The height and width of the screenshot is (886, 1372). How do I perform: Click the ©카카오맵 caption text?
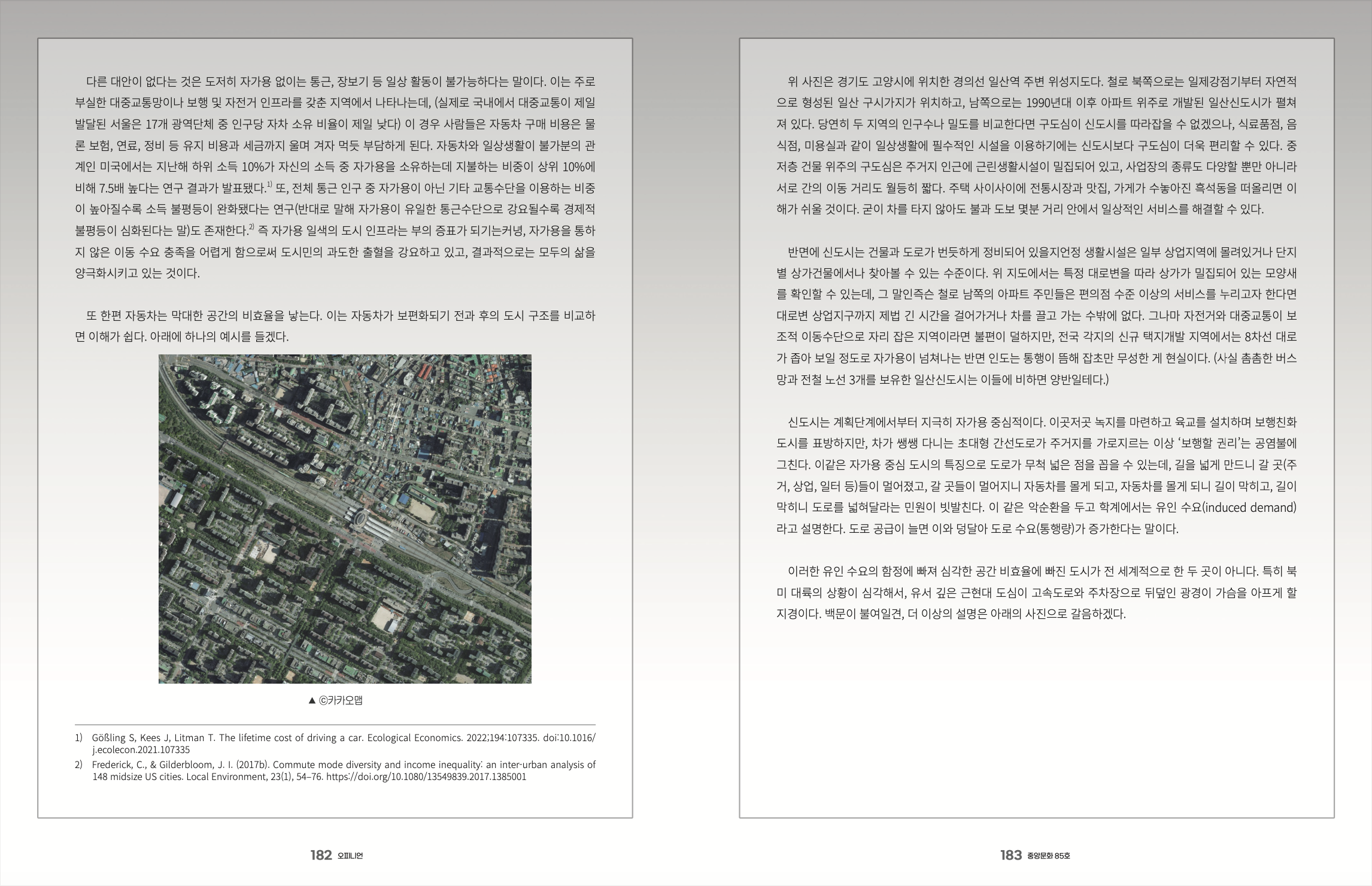pyautogui.click(x=340, y=700)
